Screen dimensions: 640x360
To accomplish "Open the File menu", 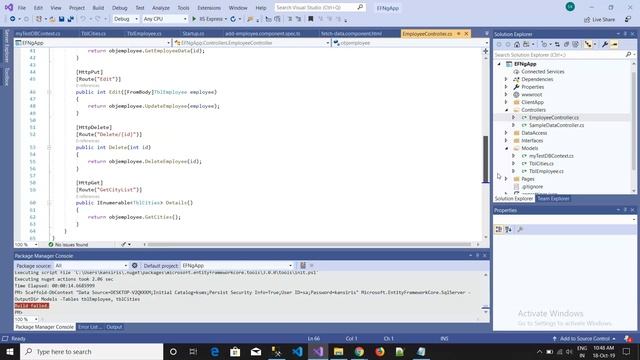I will 22,8.
